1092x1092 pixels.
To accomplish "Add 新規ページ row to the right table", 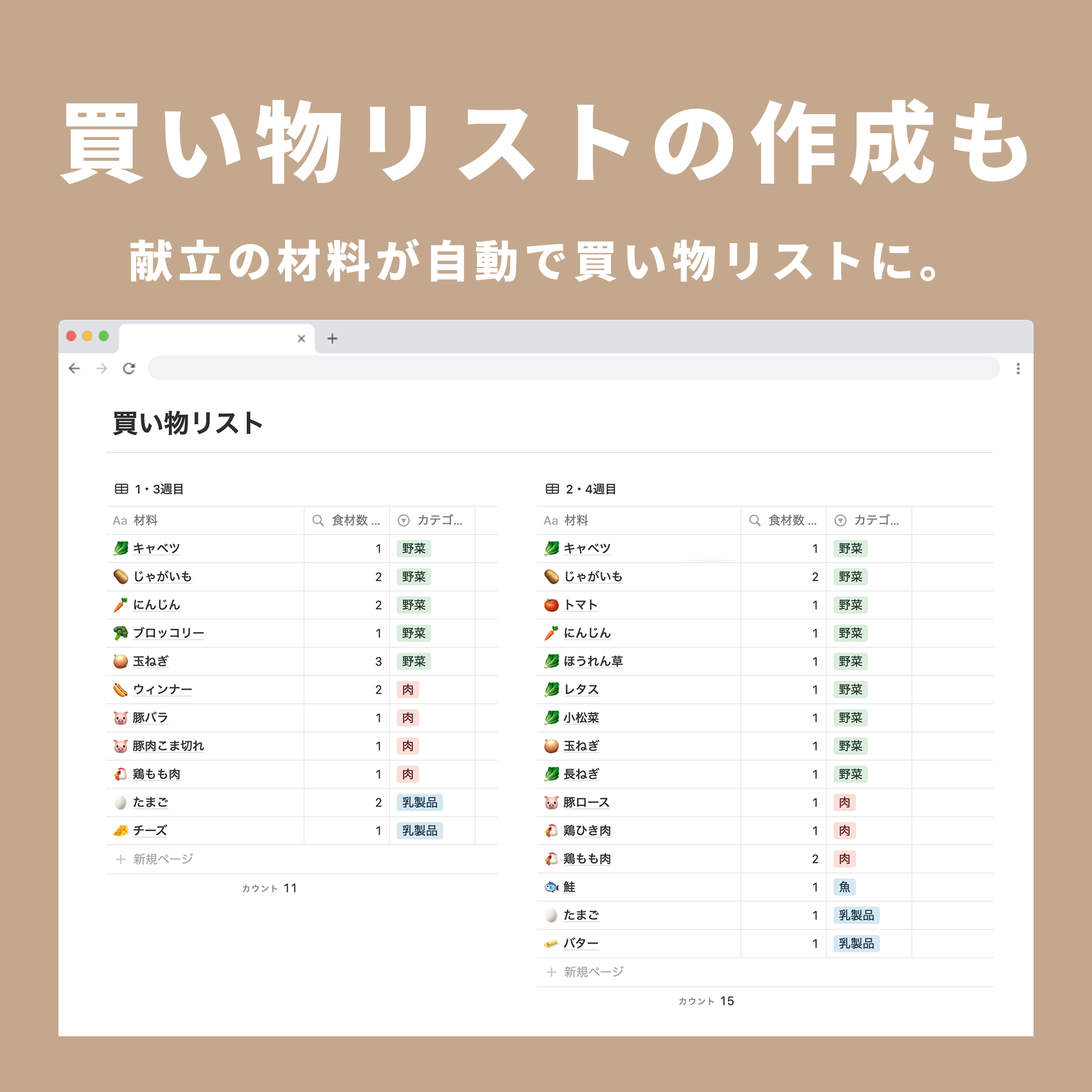I will pos(593,972).
